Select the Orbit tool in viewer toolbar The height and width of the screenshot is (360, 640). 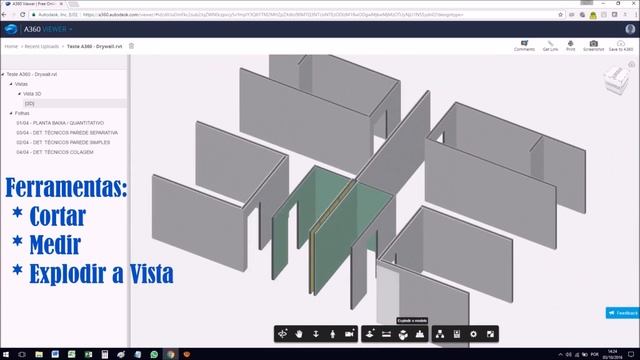(x=282, y=334)
